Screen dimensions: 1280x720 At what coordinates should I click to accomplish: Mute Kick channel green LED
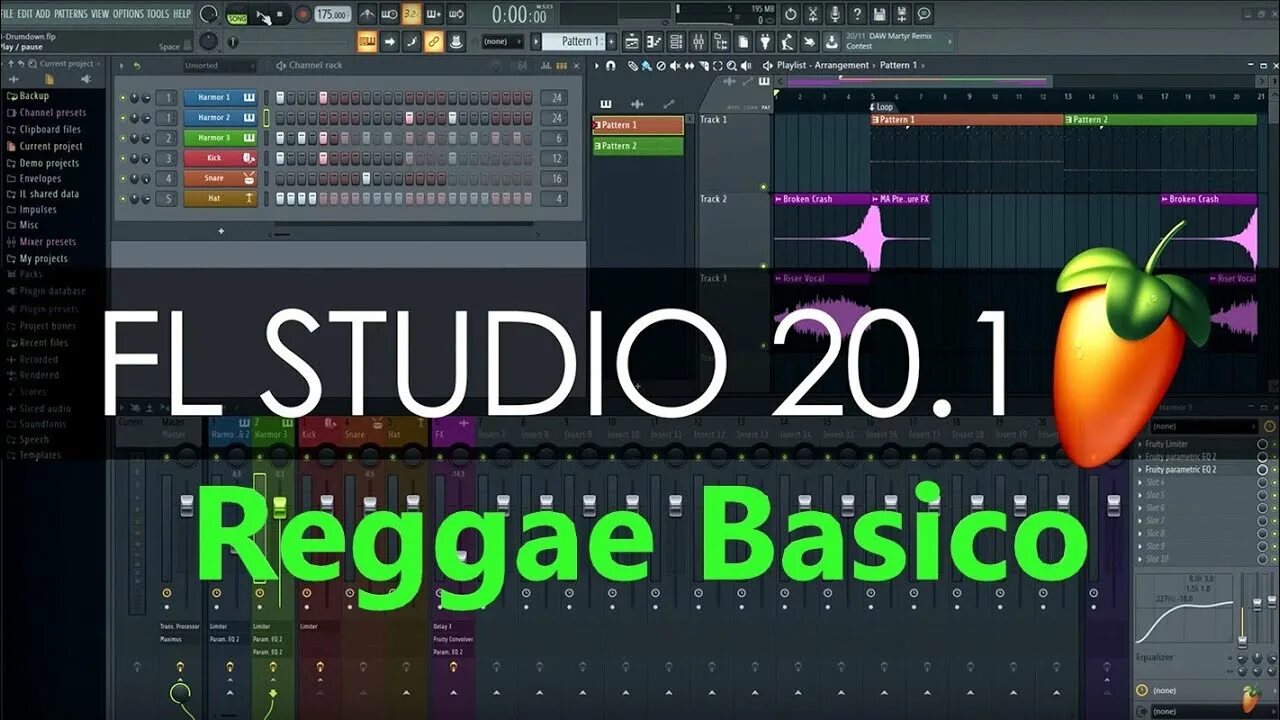(x=124, y=158)
